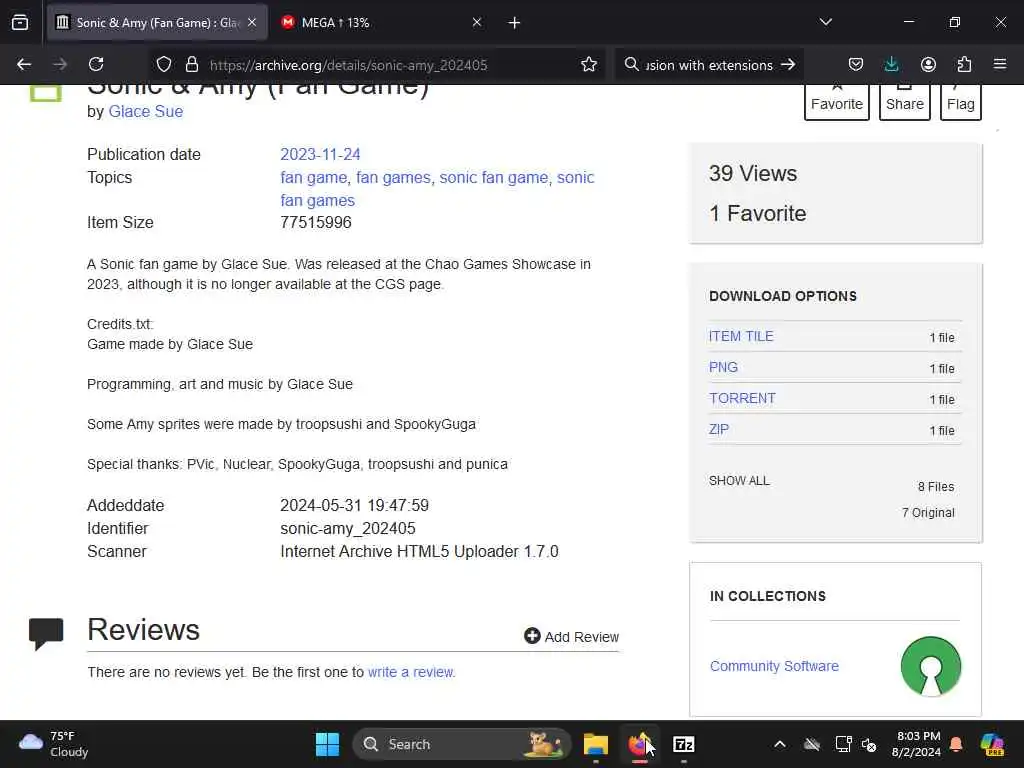Viewport: 1024px width, 768px height.
Task: Click the browser search box
Action: click(709, 65)
